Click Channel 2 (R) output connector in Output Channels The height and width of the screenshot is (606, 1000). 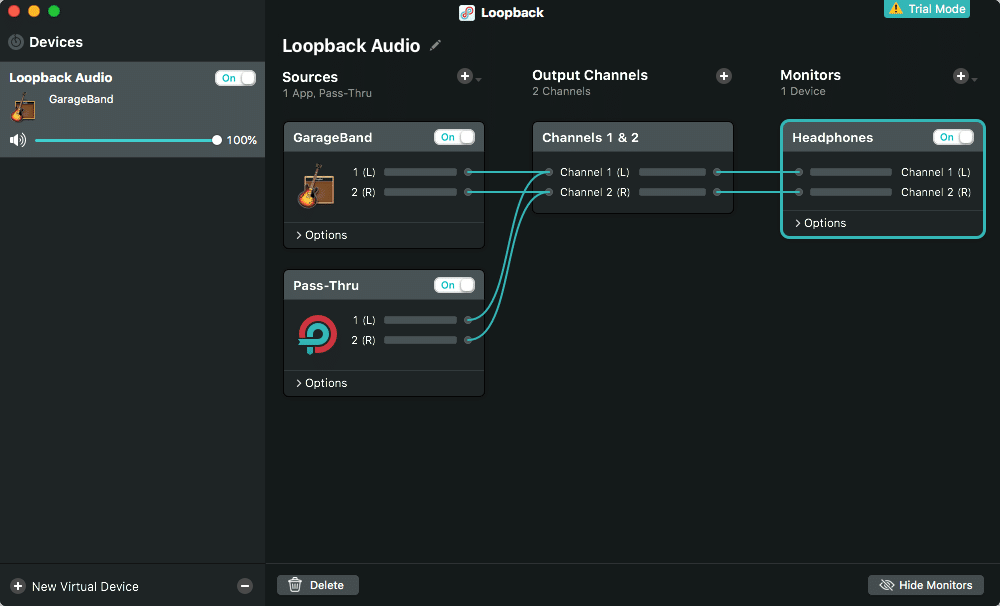click(717, 192)
